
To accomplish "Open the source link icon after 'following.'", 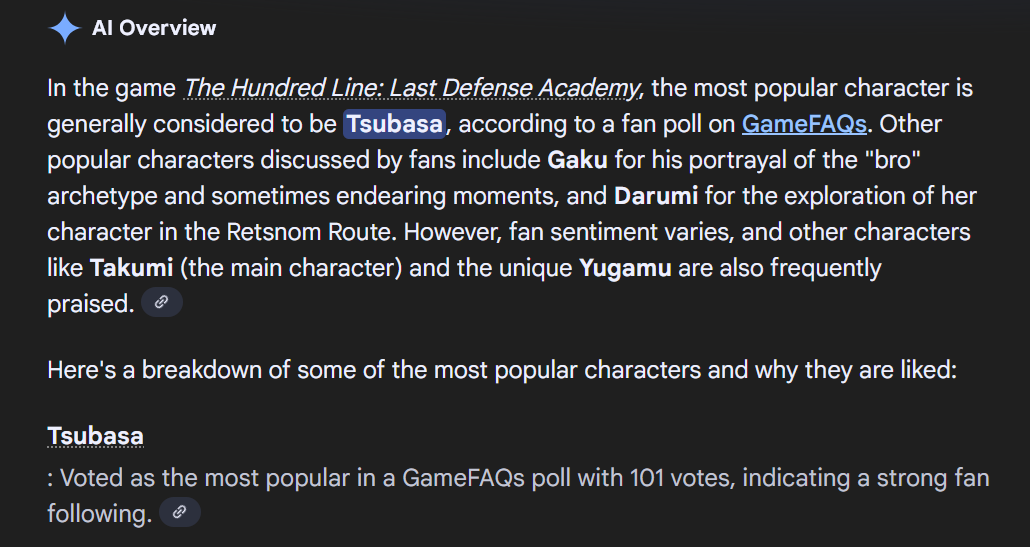I will pyautogui.click(x=179, y=512).
